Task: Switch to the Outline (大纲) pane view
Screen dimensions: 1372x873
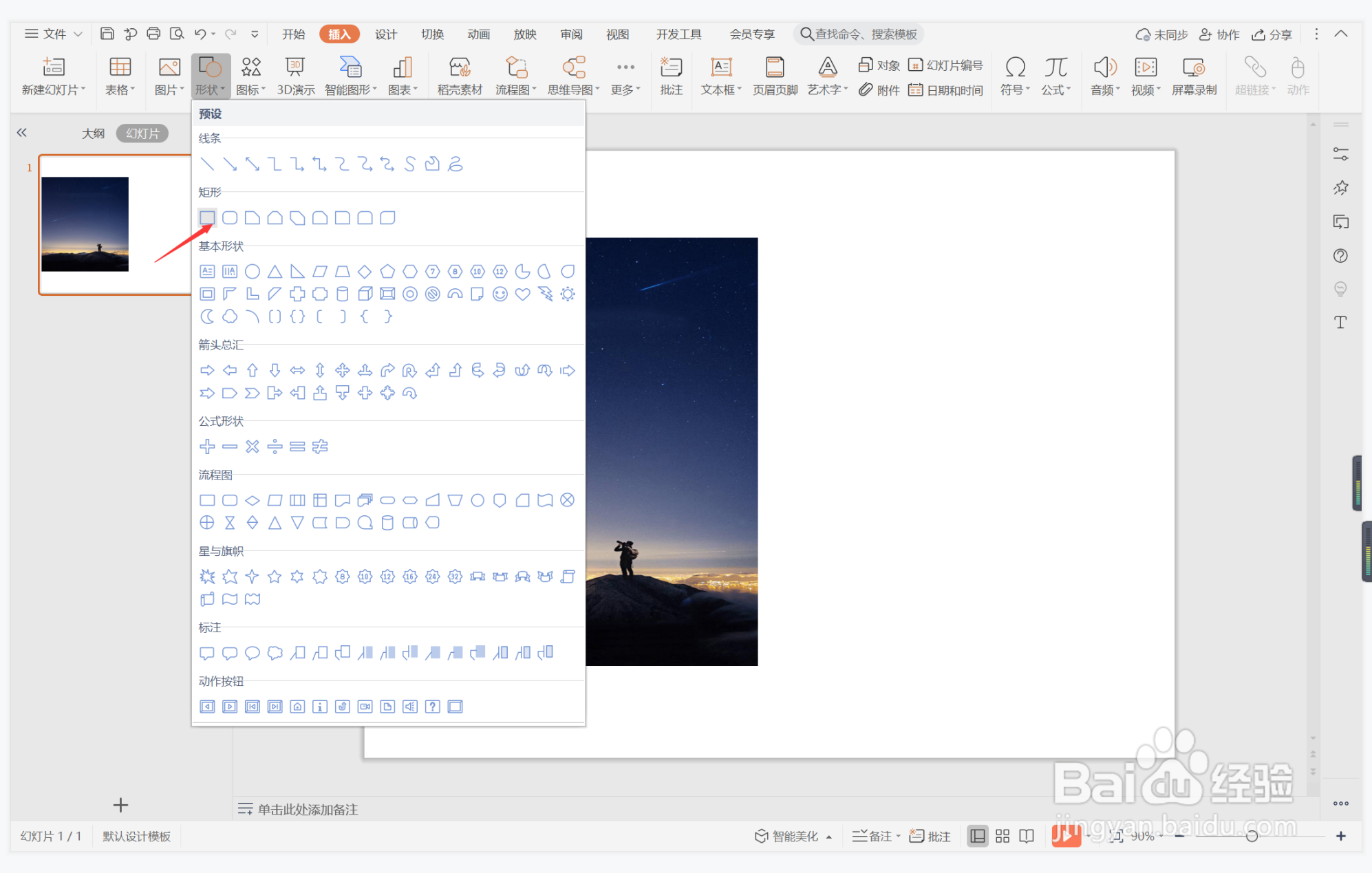Action: tap(93, 133)
